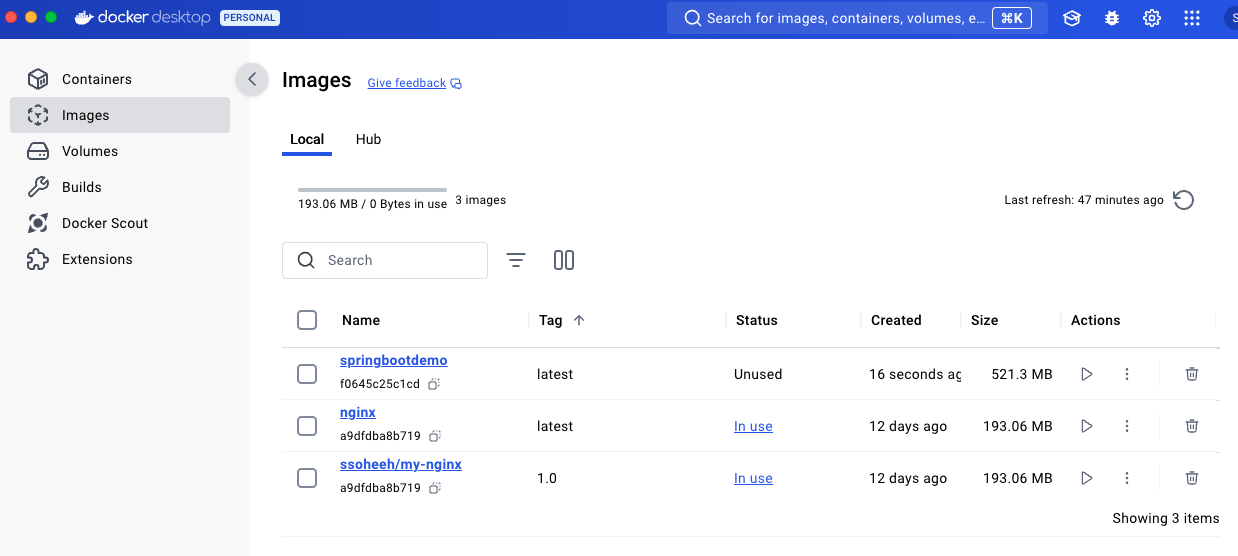
Task: Click In use status for ssoheeh/my-nginx
Action: 753,478
